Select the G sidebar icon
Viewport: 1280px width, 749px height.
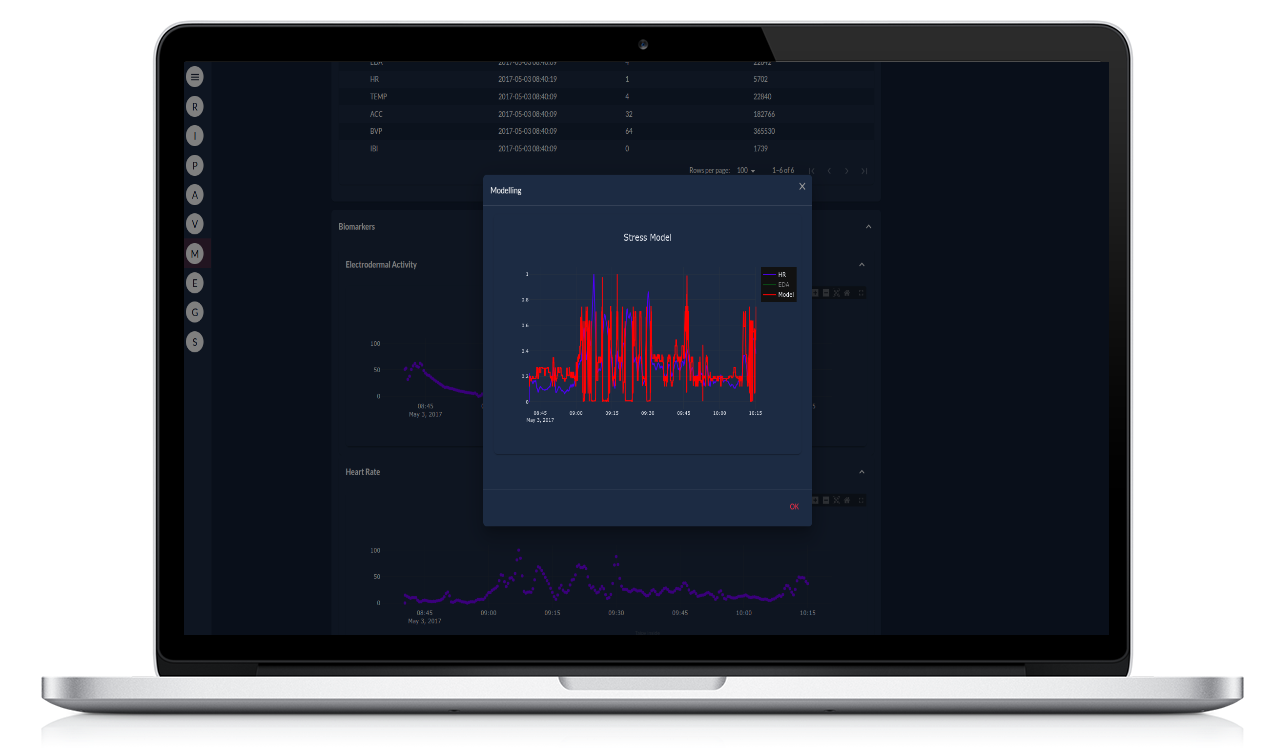pyautogui.click(x=195, y=313)
